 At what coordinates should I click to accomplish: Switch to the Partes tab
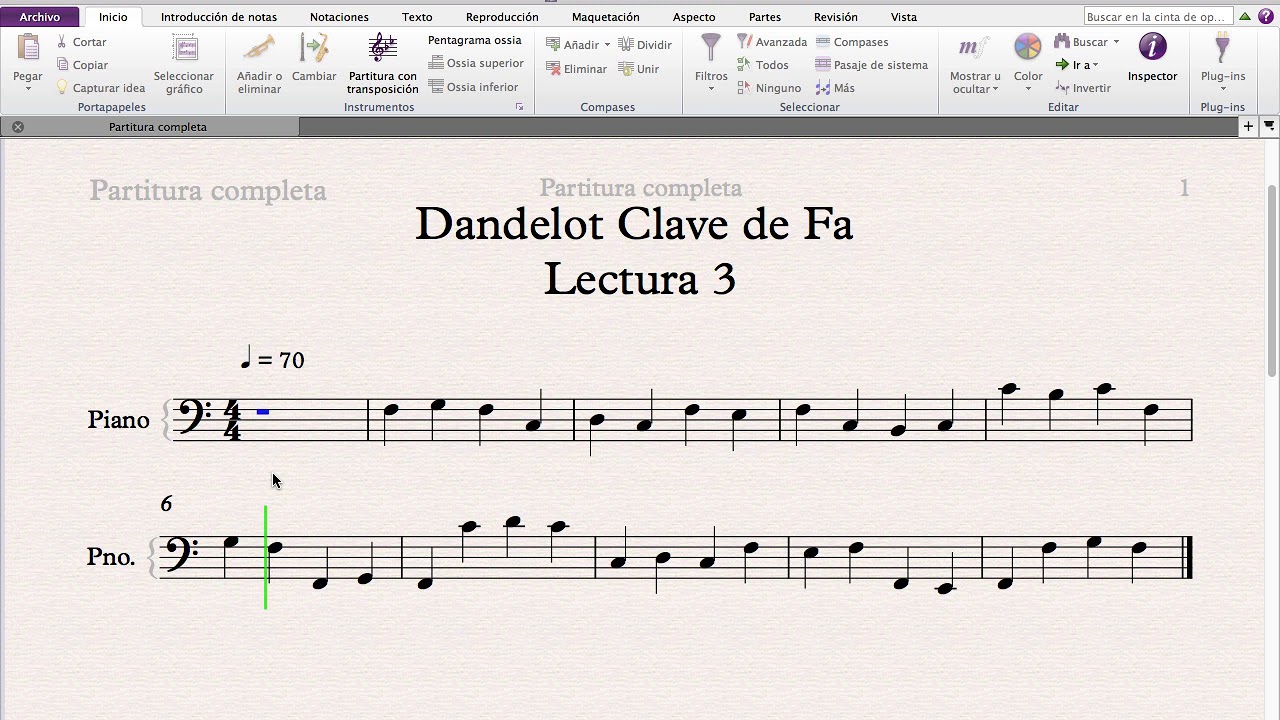click(x=764, y=17)
